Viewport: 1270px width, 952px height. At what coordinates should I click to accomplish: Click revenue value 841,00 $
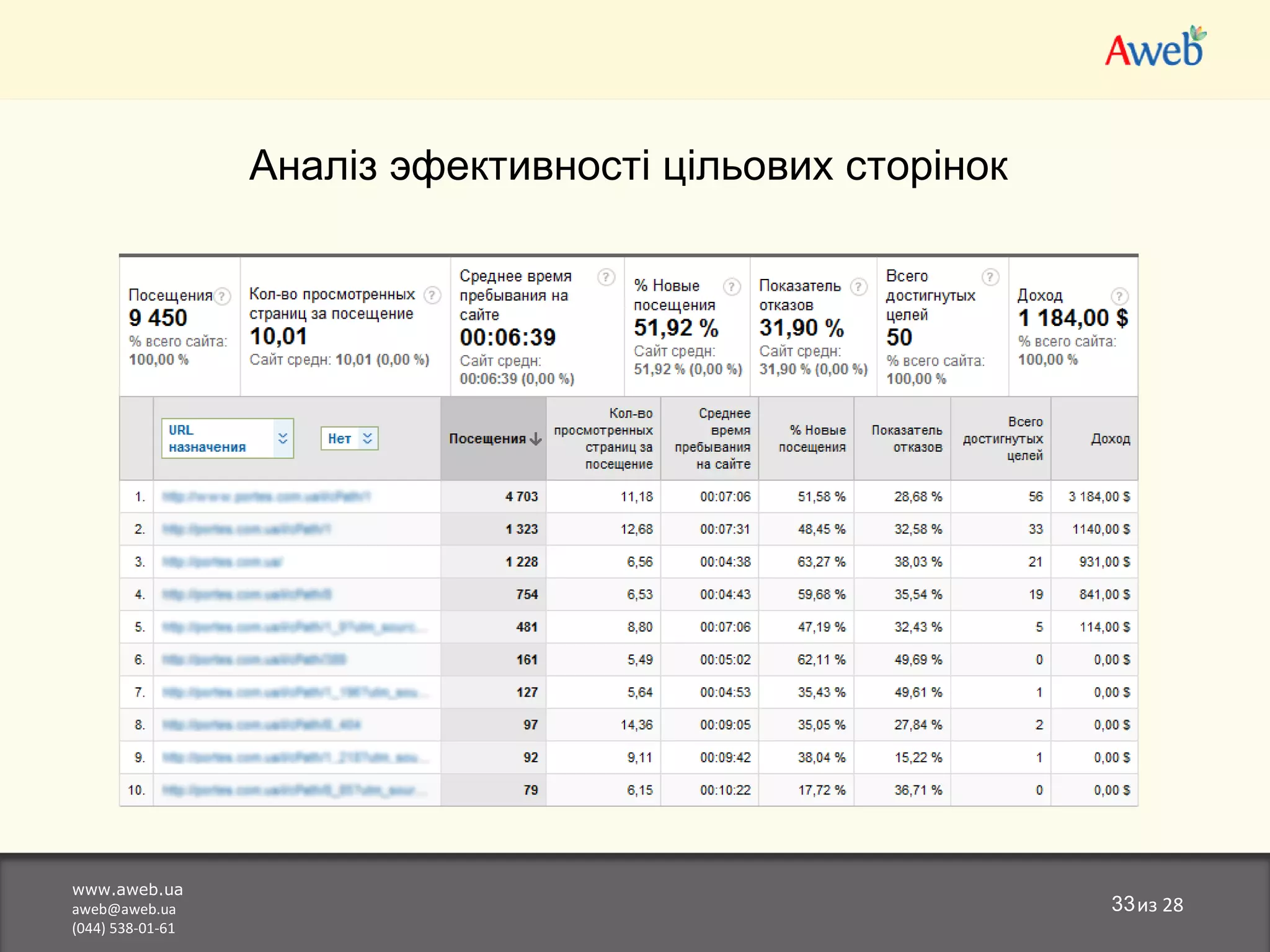tap(1104, 594)
